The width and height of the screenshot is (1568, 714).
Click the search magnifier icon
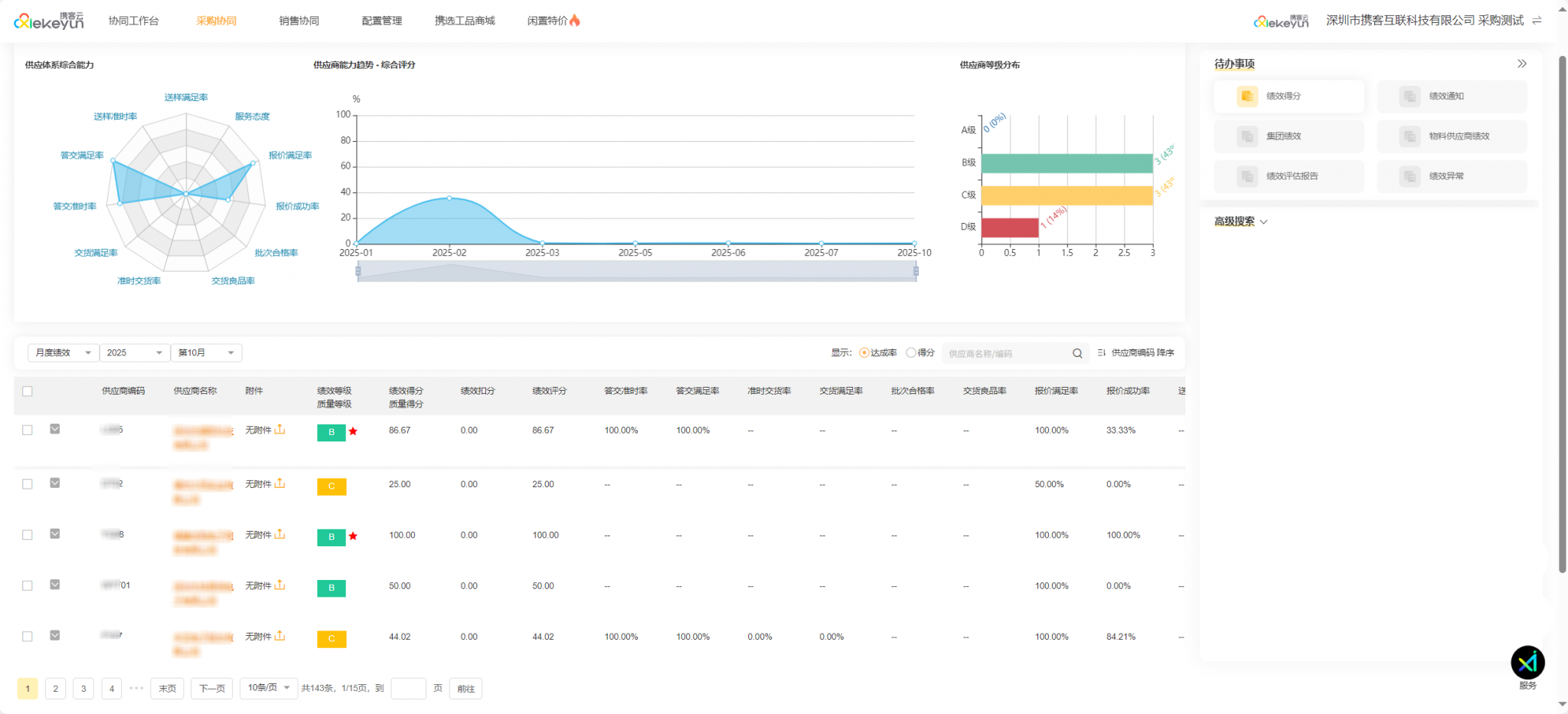coord(1077,353)
